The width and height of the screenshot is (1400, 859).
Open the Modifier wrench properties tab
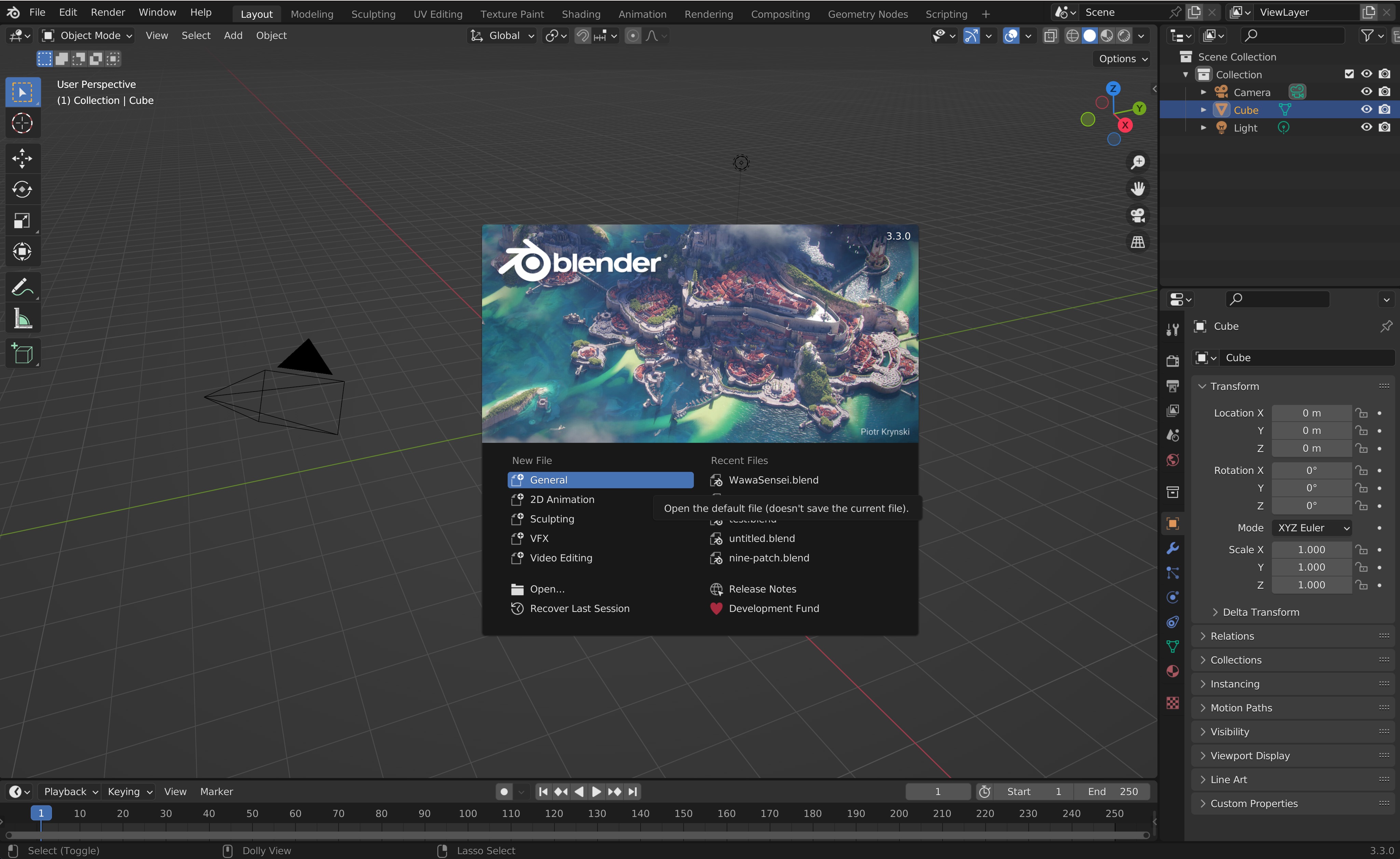[x=1172, y=548]
